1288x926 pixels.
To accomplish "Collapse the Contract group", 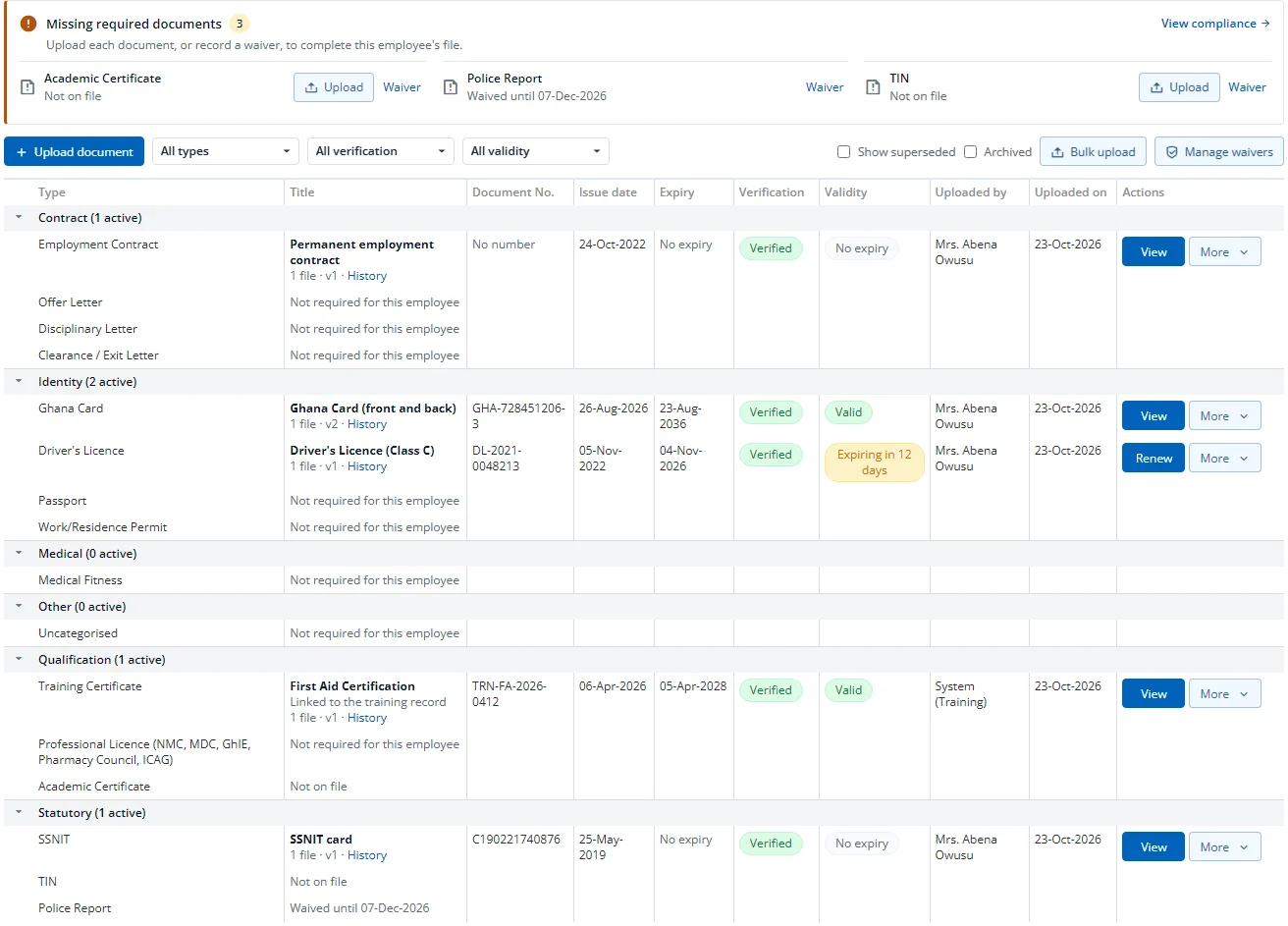I will coord(19,218).
